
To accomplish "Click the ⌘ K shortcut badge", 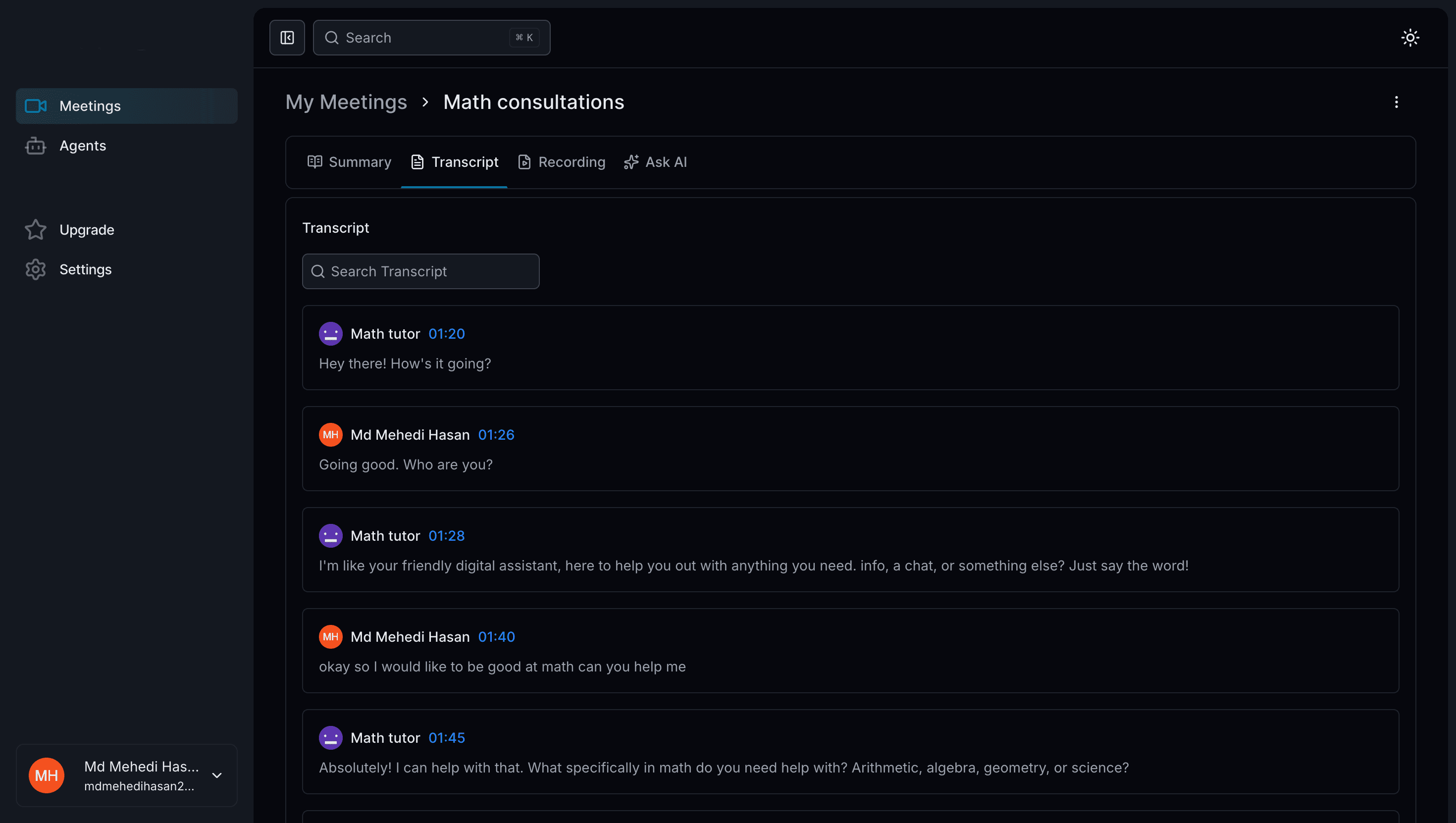I will click(x=524, y=38).
